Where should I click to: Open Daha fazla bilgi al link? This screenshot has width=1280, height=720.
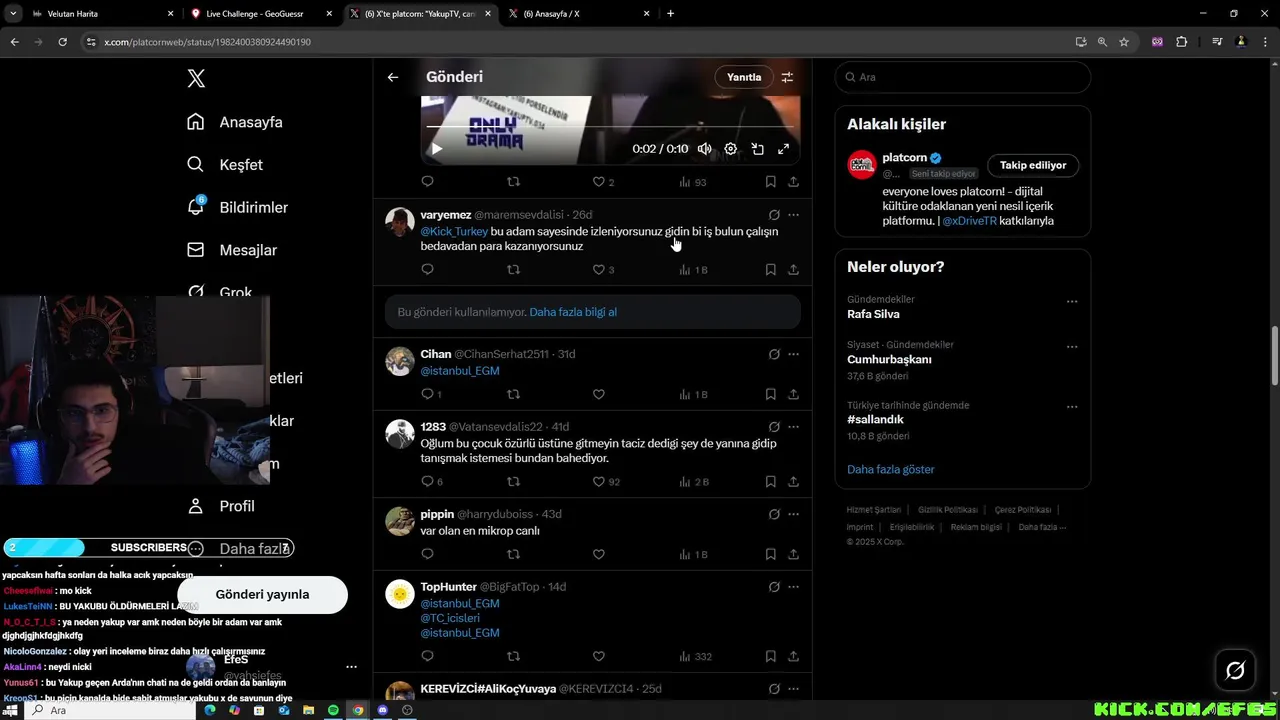[x=573, y=312]
